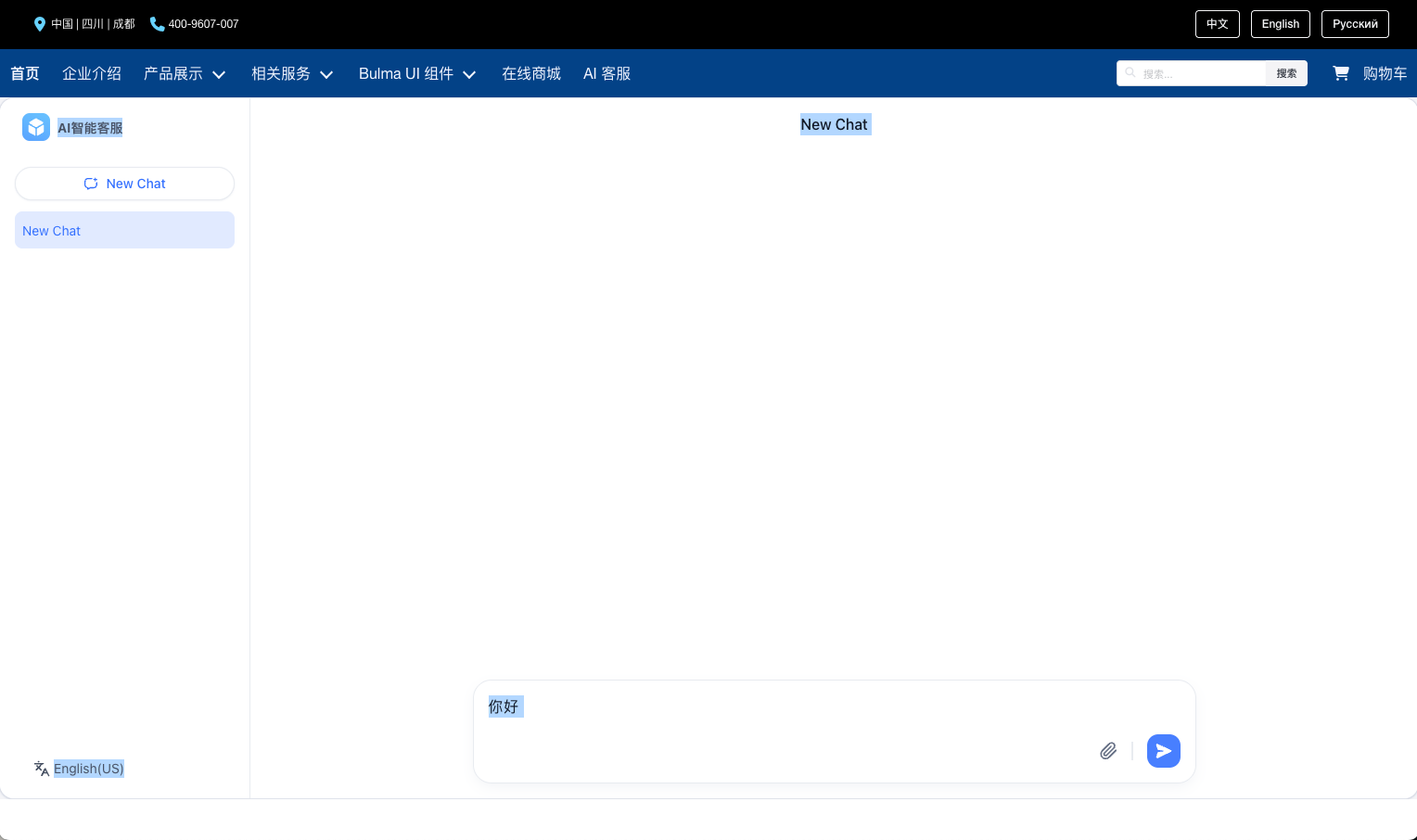Switch site language to 中文

(1218, 24)
